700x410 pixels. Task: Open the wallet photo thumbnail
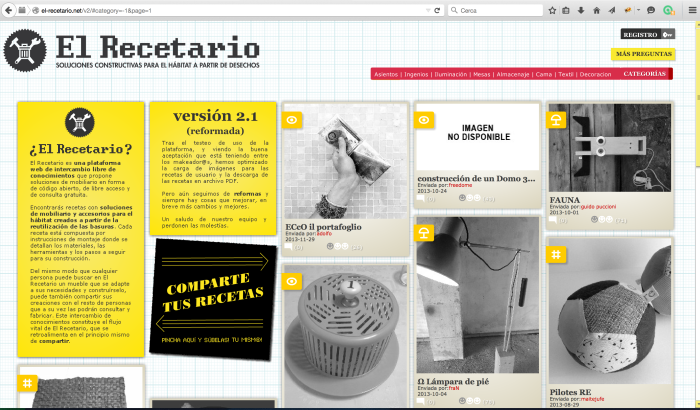(346, 161)
